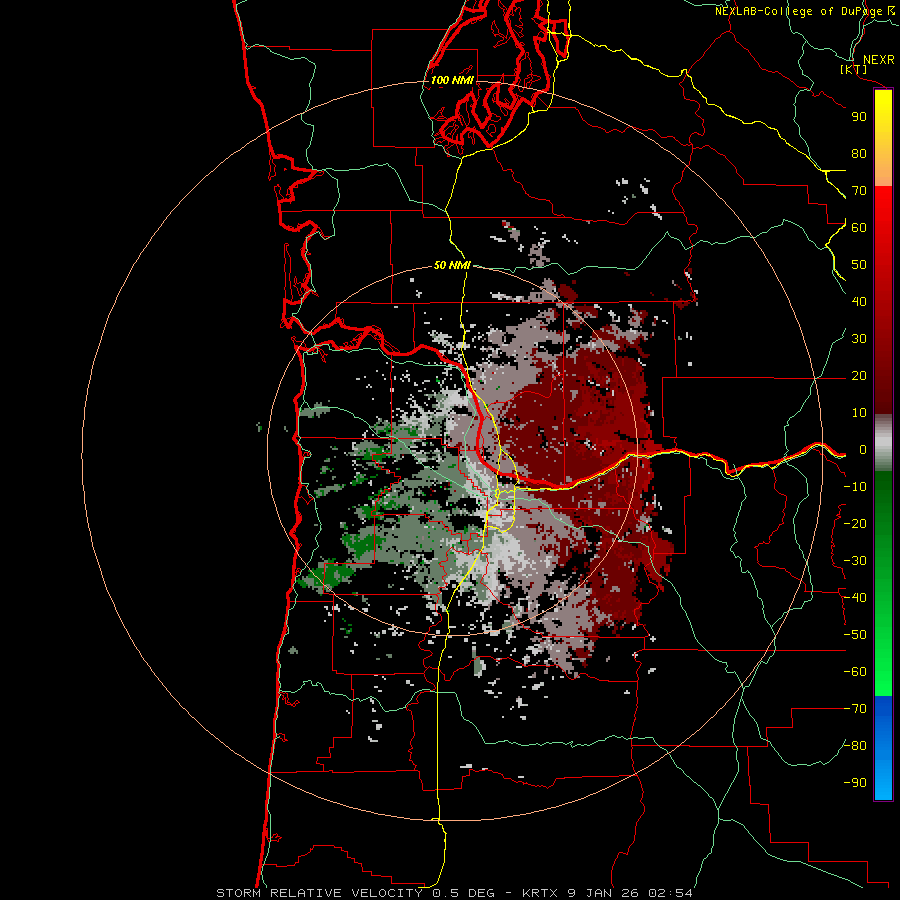
Task: Click the gray zero-velocity segment of color scale
Action: pos(883,443)
